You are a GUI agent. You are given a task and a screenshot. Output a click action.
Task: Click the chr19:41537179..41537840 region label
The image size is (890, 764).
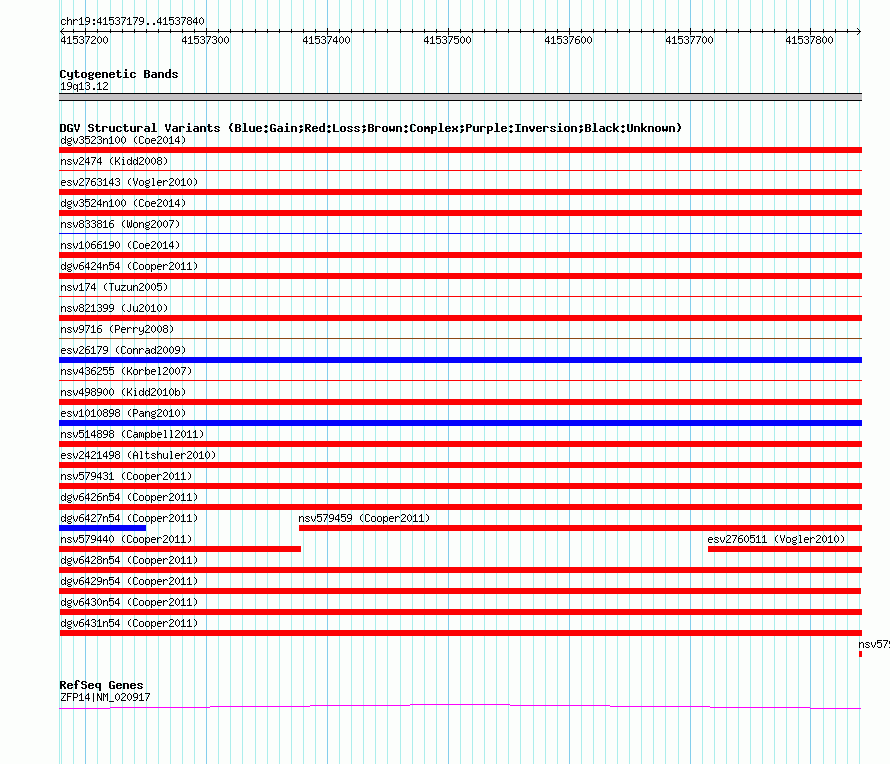point(132,21)
